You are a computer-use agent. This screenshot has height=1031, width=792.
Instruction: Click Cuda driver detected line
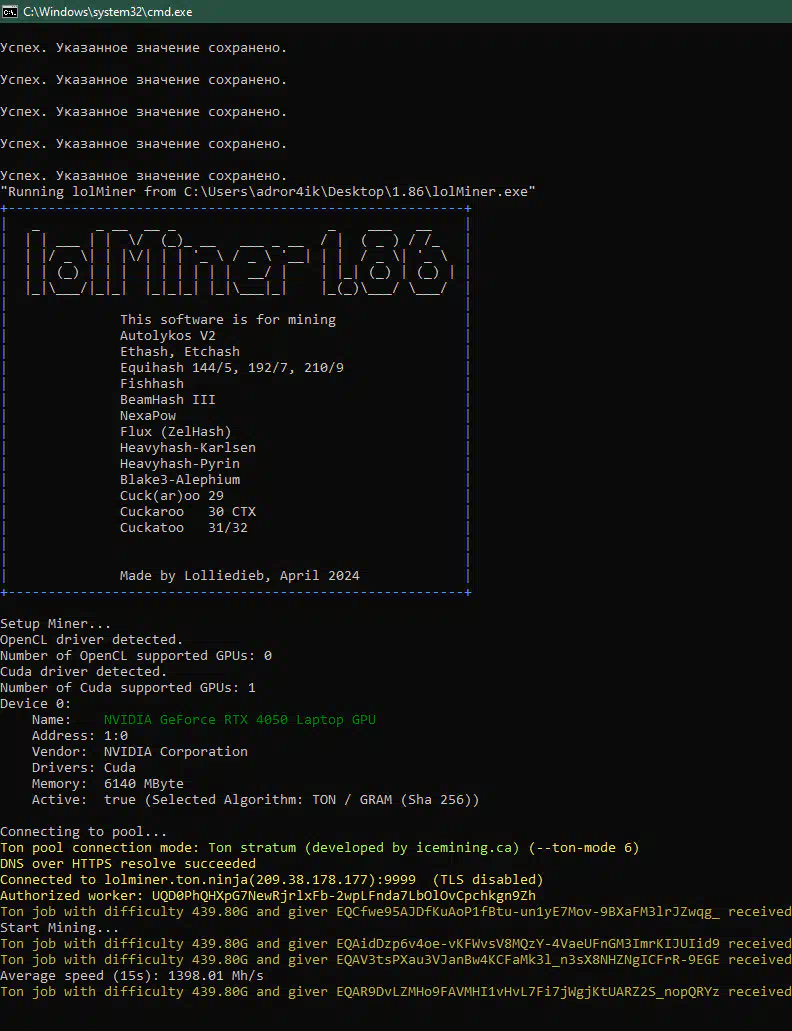(x=83, y=672)
